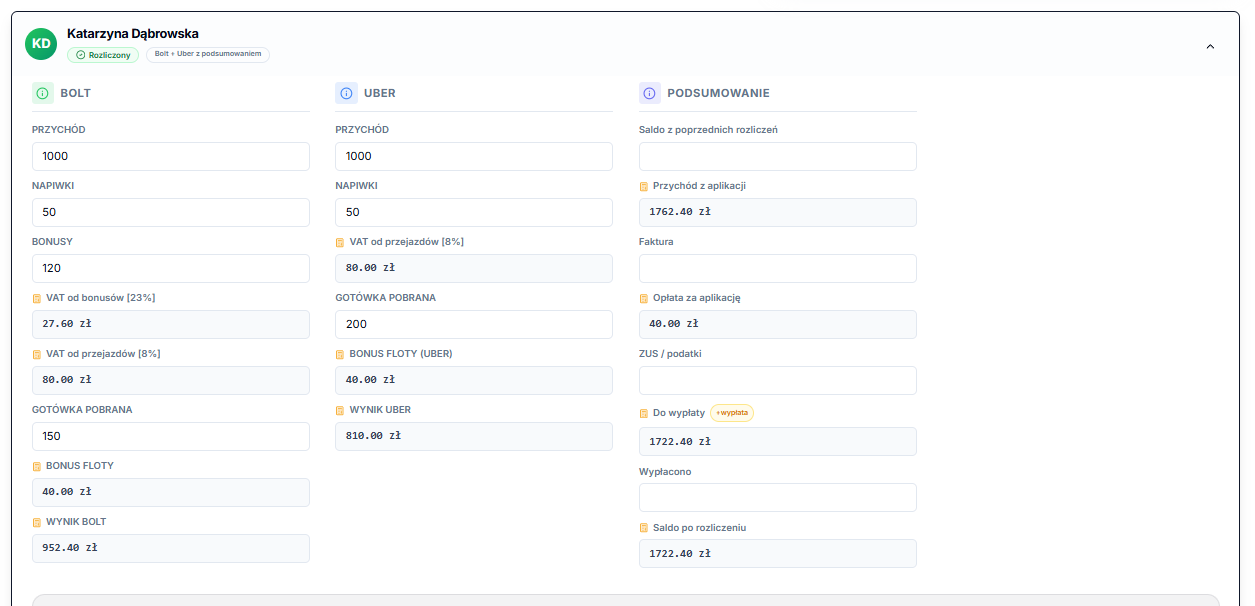Click the name Katarzyna Dąbrowska
Viewport: 1255px width, 606px height.
[x=133, y=33]
